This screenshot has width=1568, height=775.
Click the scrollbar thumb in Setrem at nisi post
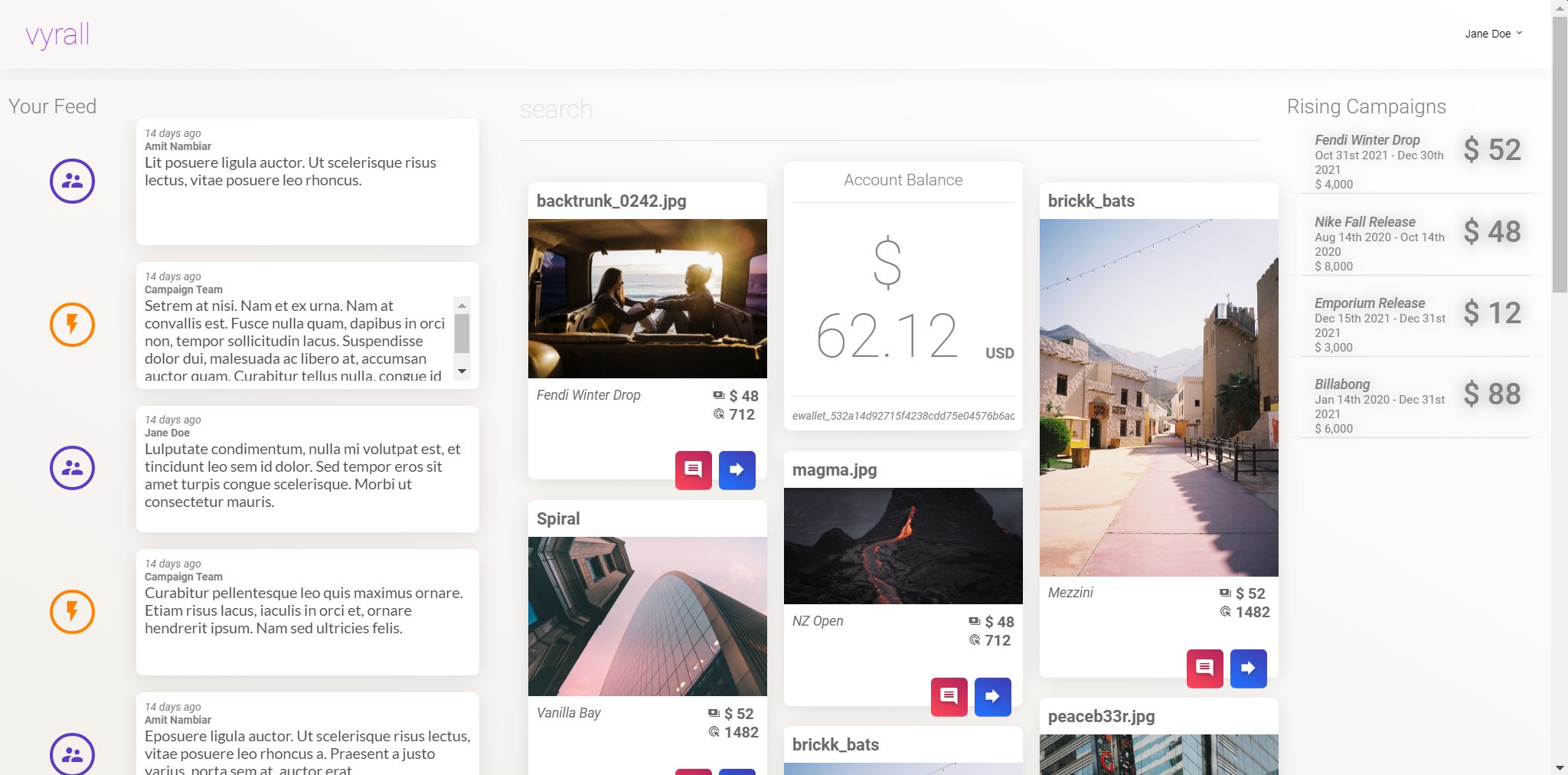click(x=462, y=333)
